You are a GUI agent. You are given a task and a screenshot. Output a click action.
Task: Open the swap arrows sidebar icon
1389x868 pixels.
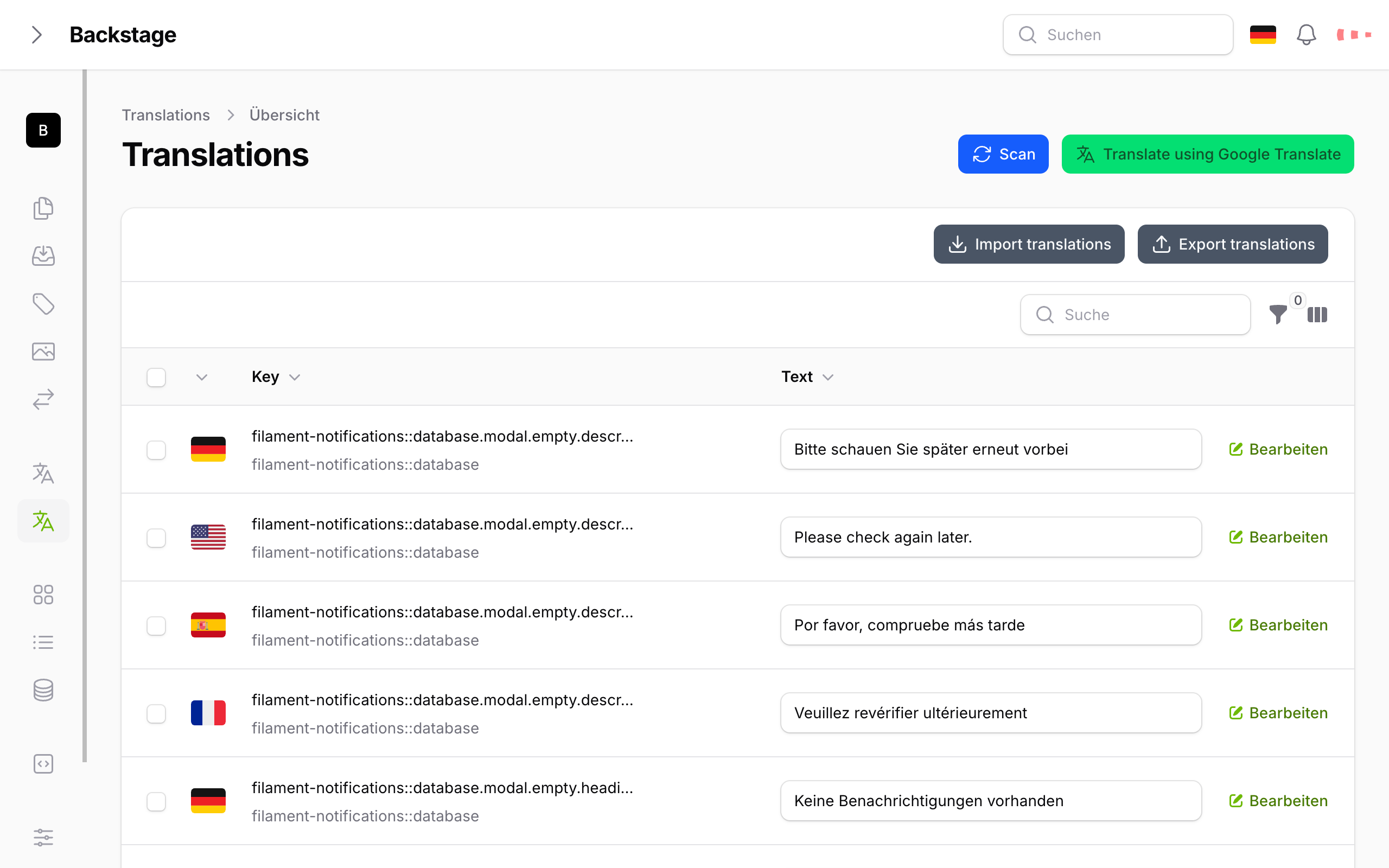click(x=43, y=399)
